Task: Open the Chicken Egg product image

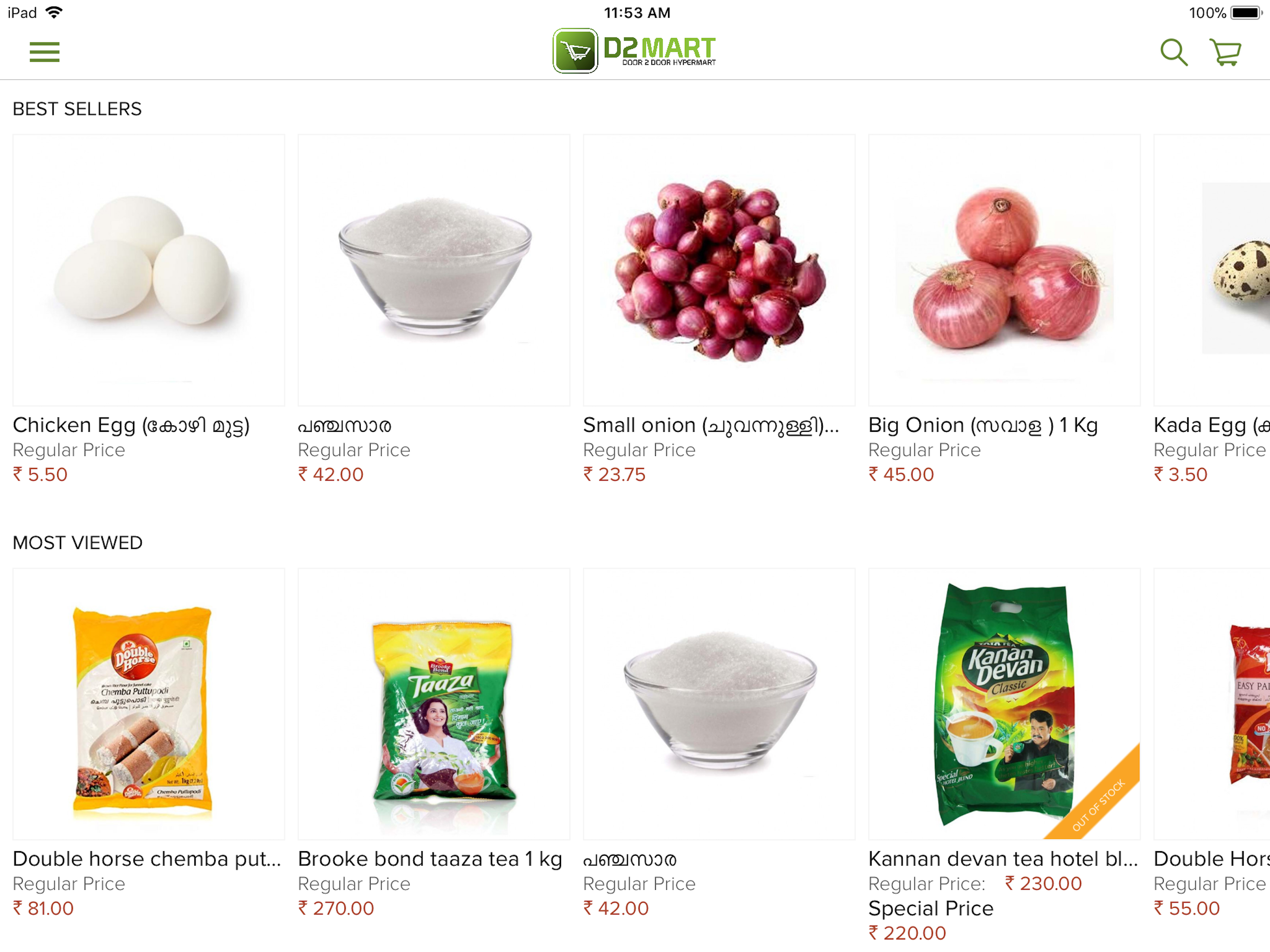Action: [149, 271]
